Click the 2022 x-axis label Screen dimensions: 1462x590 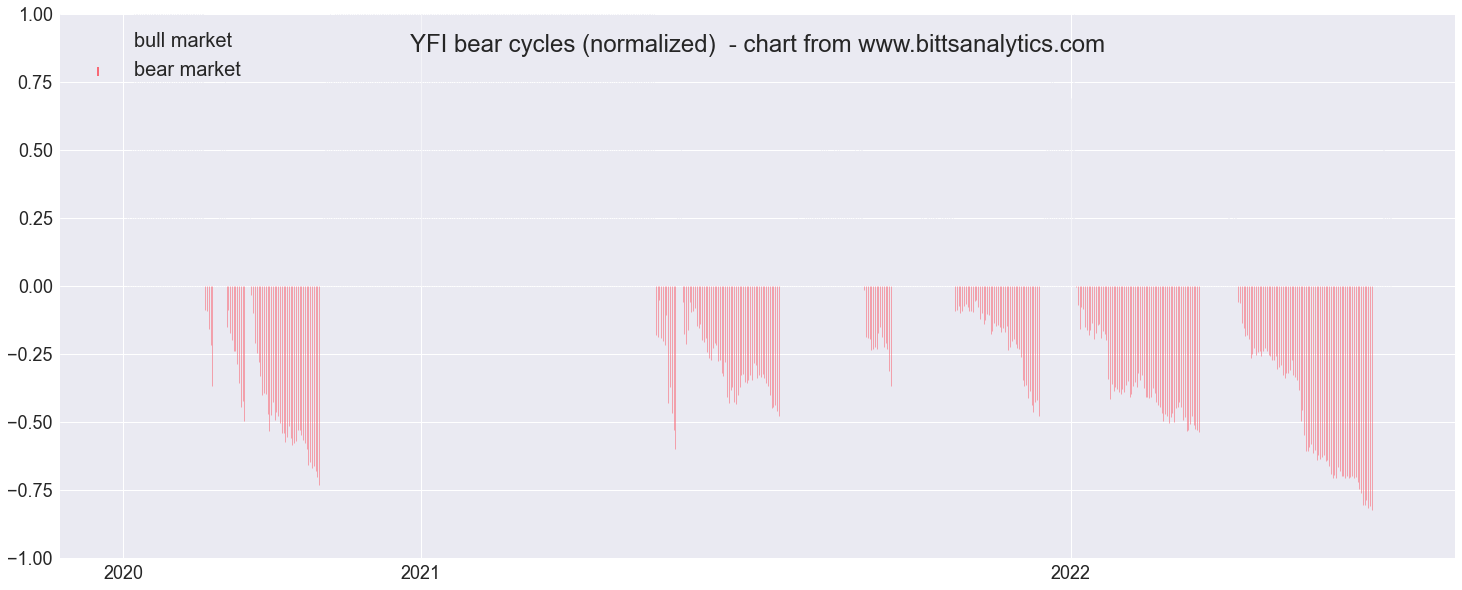point(1071,573)
